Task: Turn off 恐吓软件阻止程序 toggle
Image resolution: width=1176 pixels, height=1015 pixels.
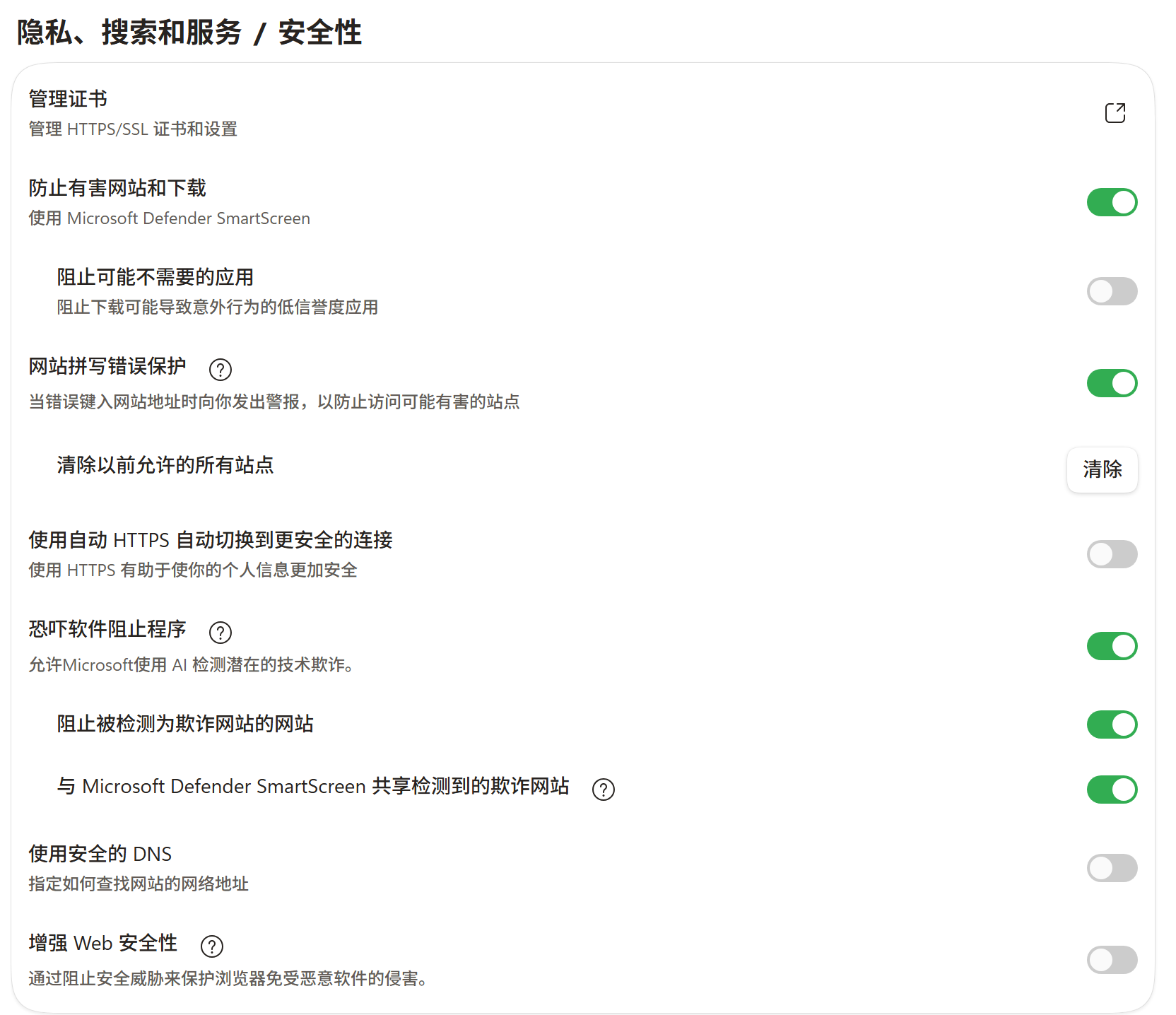Action: click(x=1112, y=646)
